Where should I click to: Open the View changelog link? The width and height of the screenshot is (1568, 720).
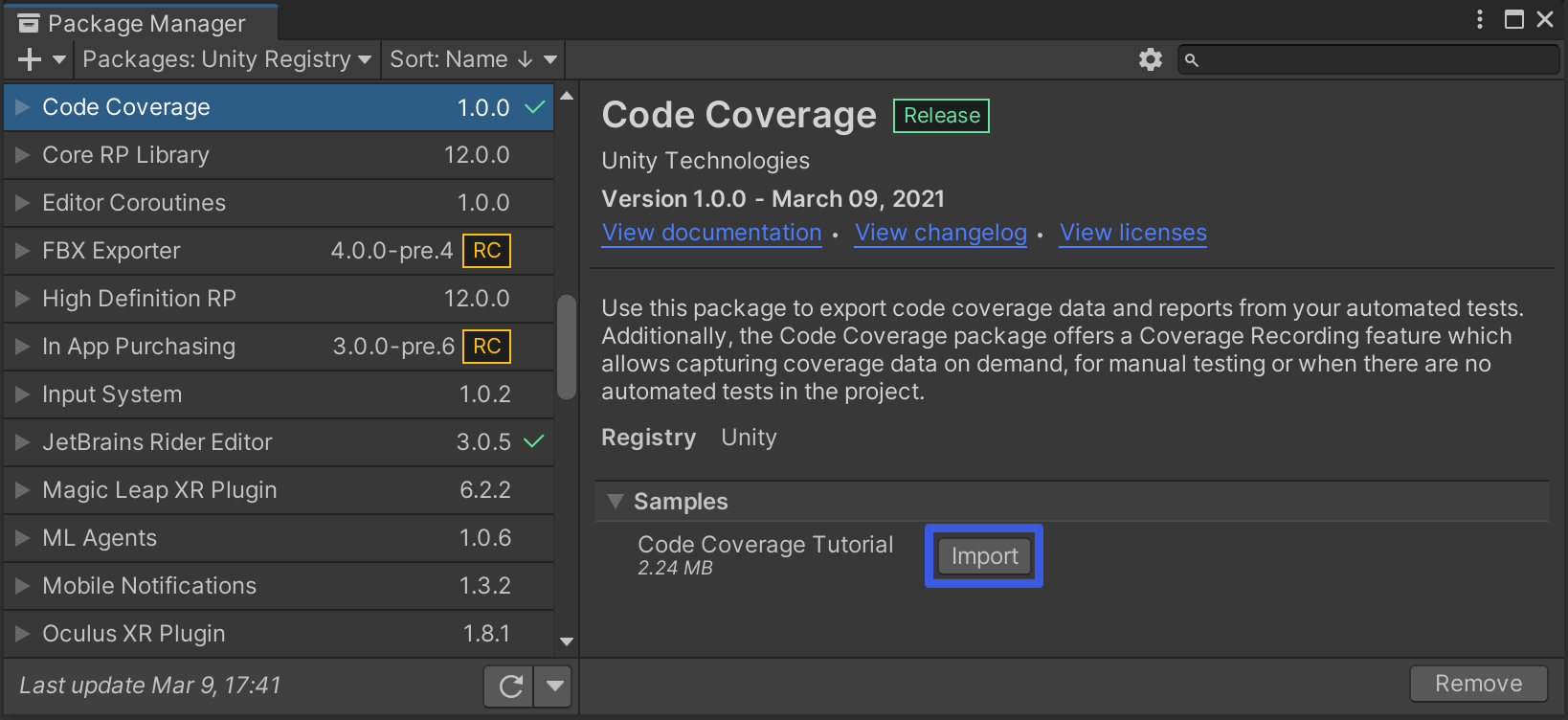point(940,233)
